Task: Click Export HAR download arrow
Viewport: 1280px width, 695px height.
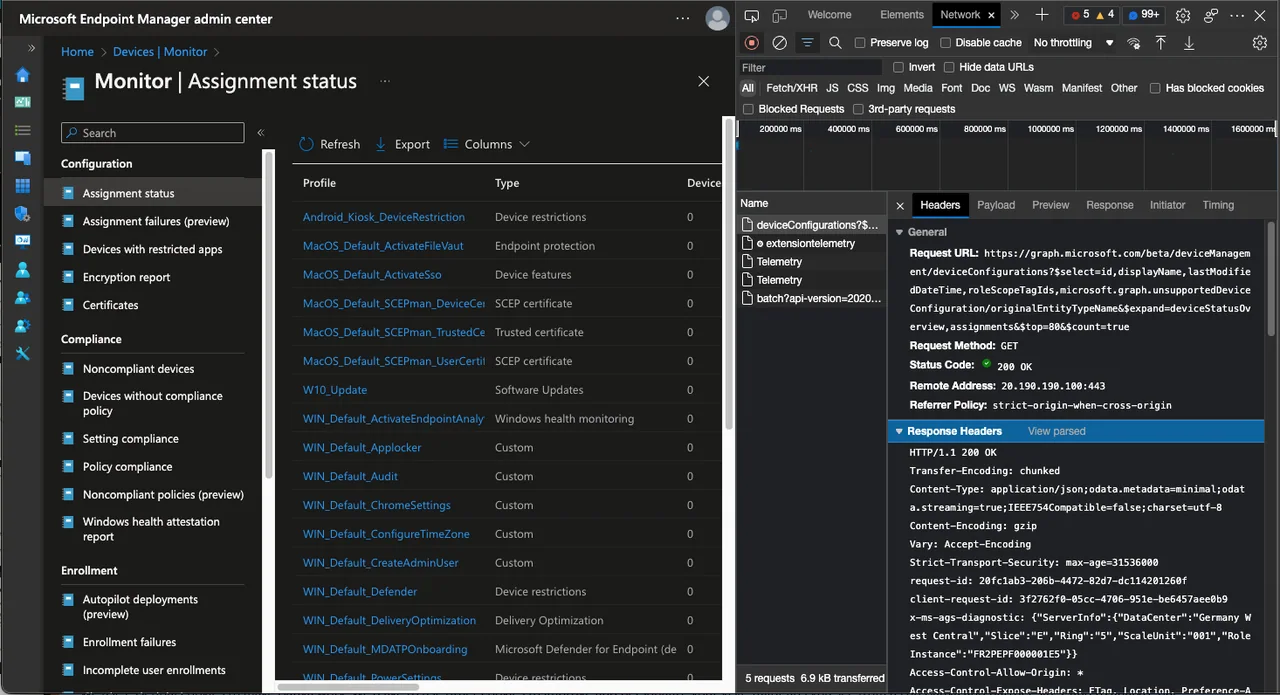Action: 1189,43
